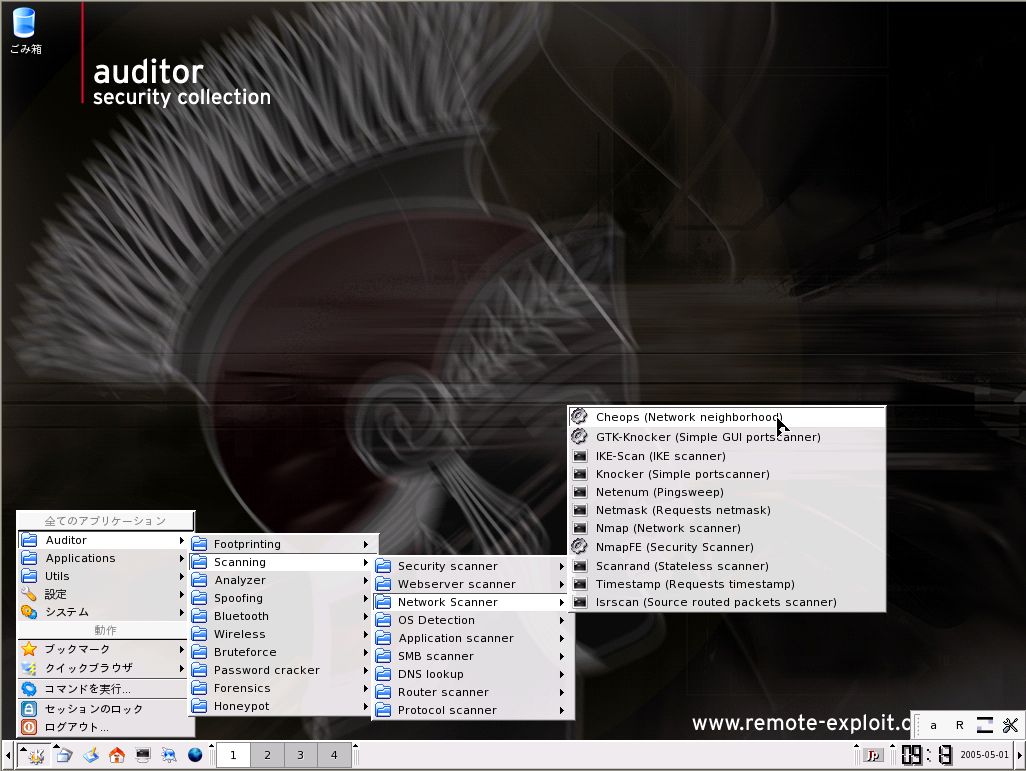This screenshot has height=771, width=1026.
Task: Open the Application scanner submenu
Action: [x=472, y=638]
